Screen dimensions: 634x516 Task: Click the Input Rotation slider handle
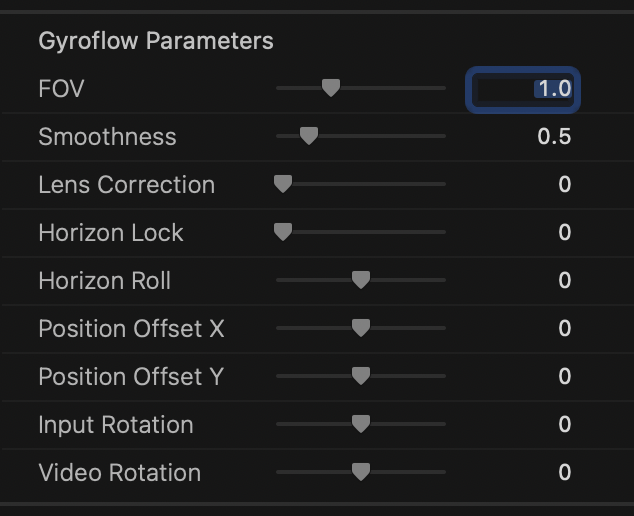pyautogui.click(x=361, y=424)
